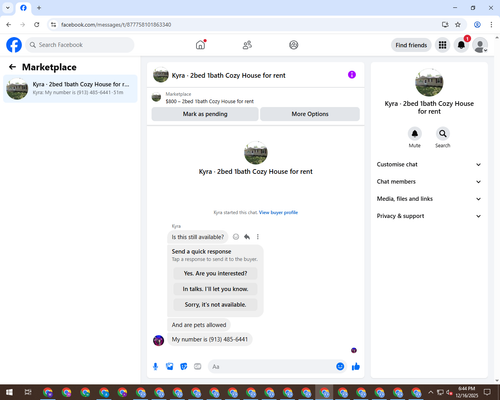Click the 'And are pets allowed' message
Viewport: 500px width, 400px height.
click(x=199, y=325)
